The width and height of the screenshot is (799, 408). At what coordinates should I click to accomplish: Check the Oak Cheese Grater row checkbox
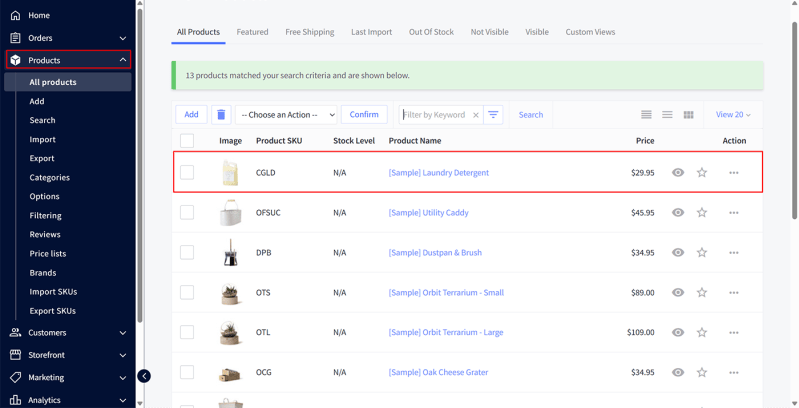(x=187, y=372)
